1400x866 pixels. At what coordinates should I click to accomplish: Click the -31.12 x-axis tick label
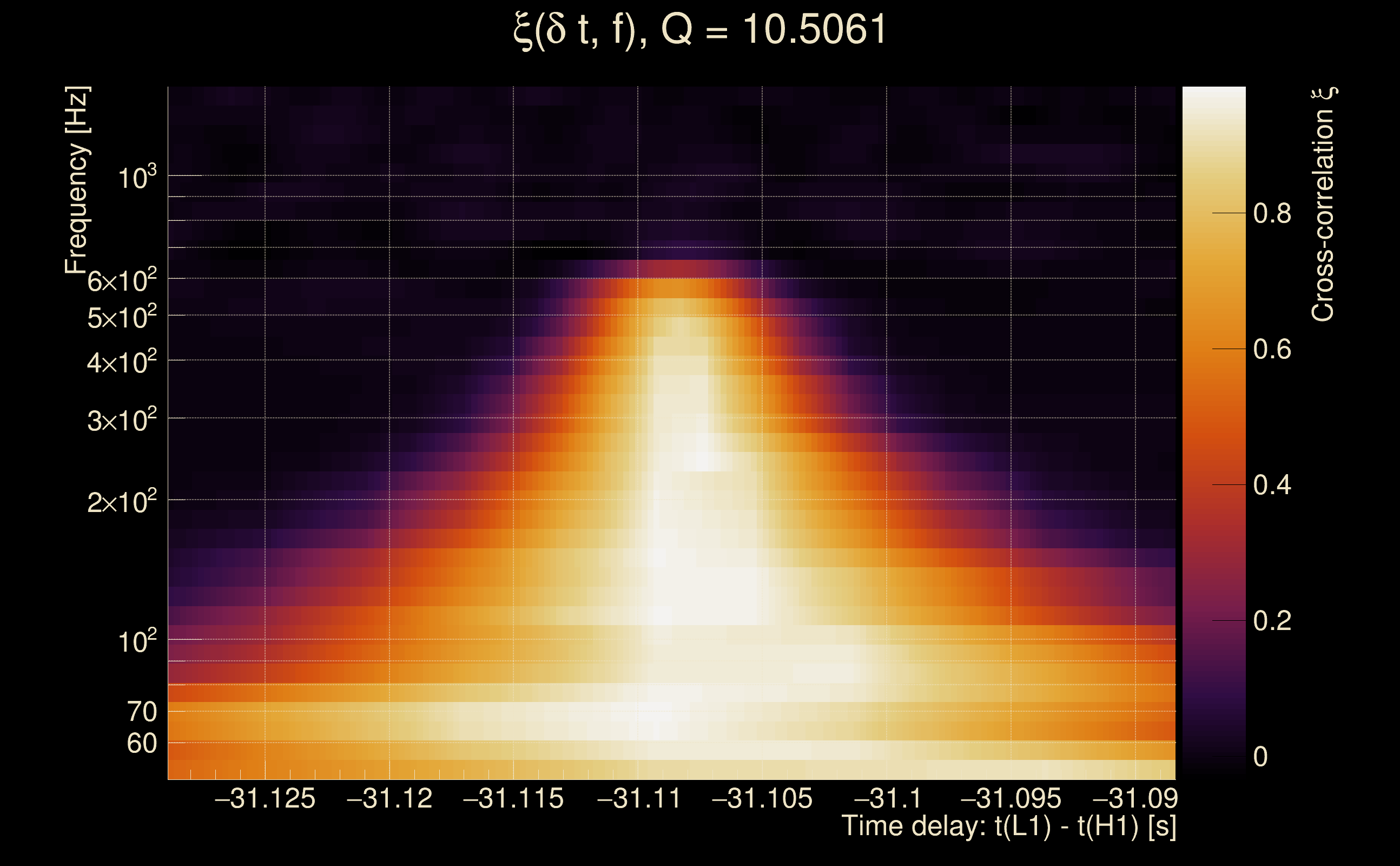coord(389,798)
